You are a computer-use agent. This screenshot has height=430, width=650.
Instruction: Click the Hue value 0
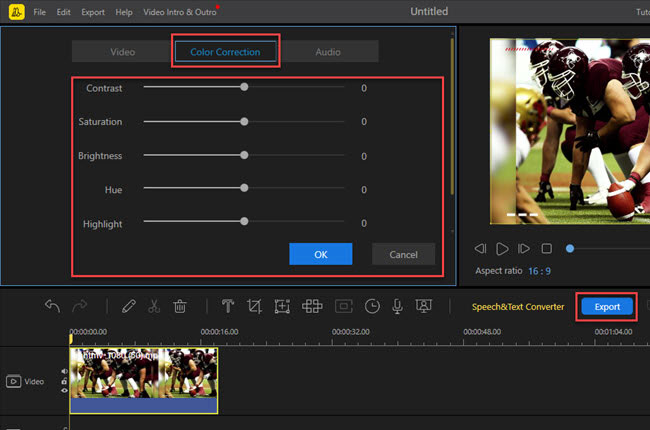[x=364, y=190]
